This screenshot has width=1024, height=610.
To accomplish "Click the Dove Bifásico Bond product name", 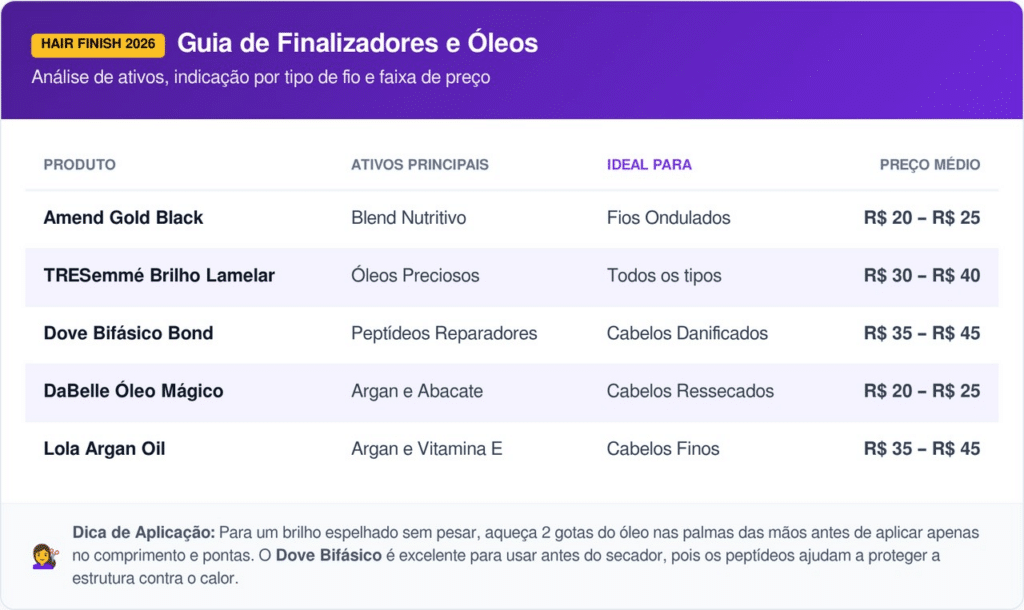I will point(128,334).
